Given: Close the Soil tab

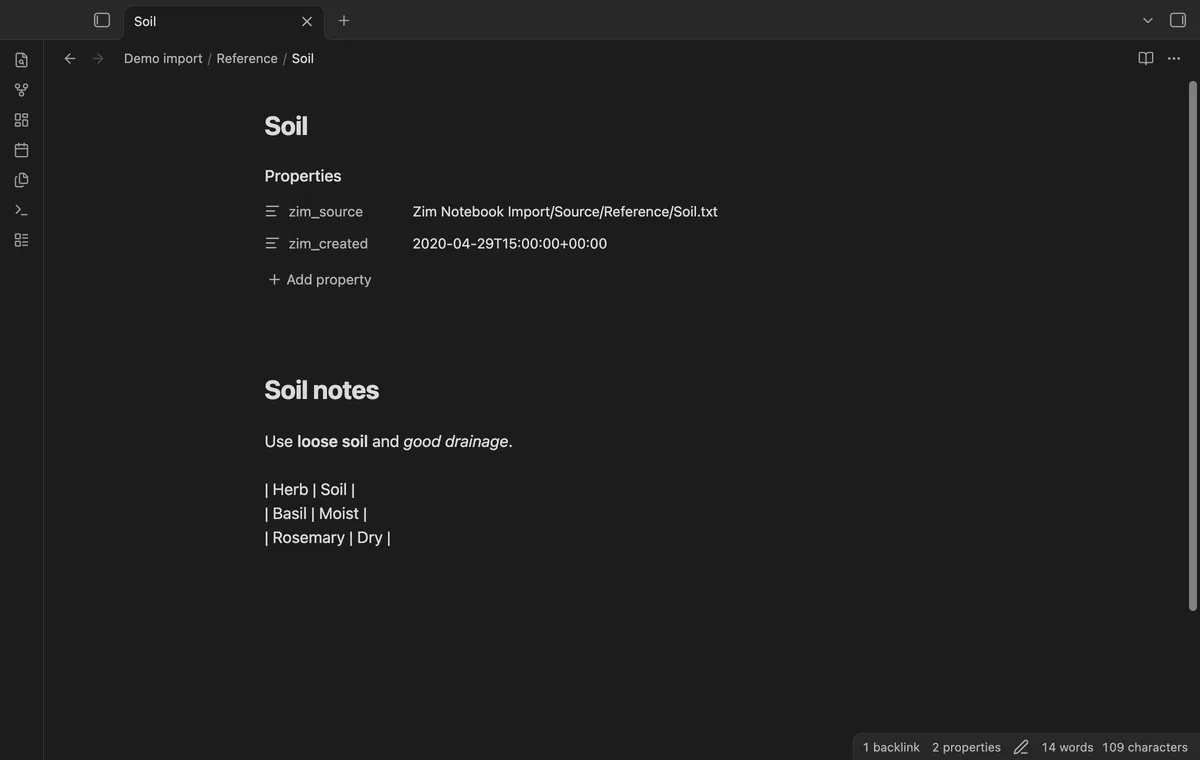Looking at the screenshot, I should (x=307, y=21).
